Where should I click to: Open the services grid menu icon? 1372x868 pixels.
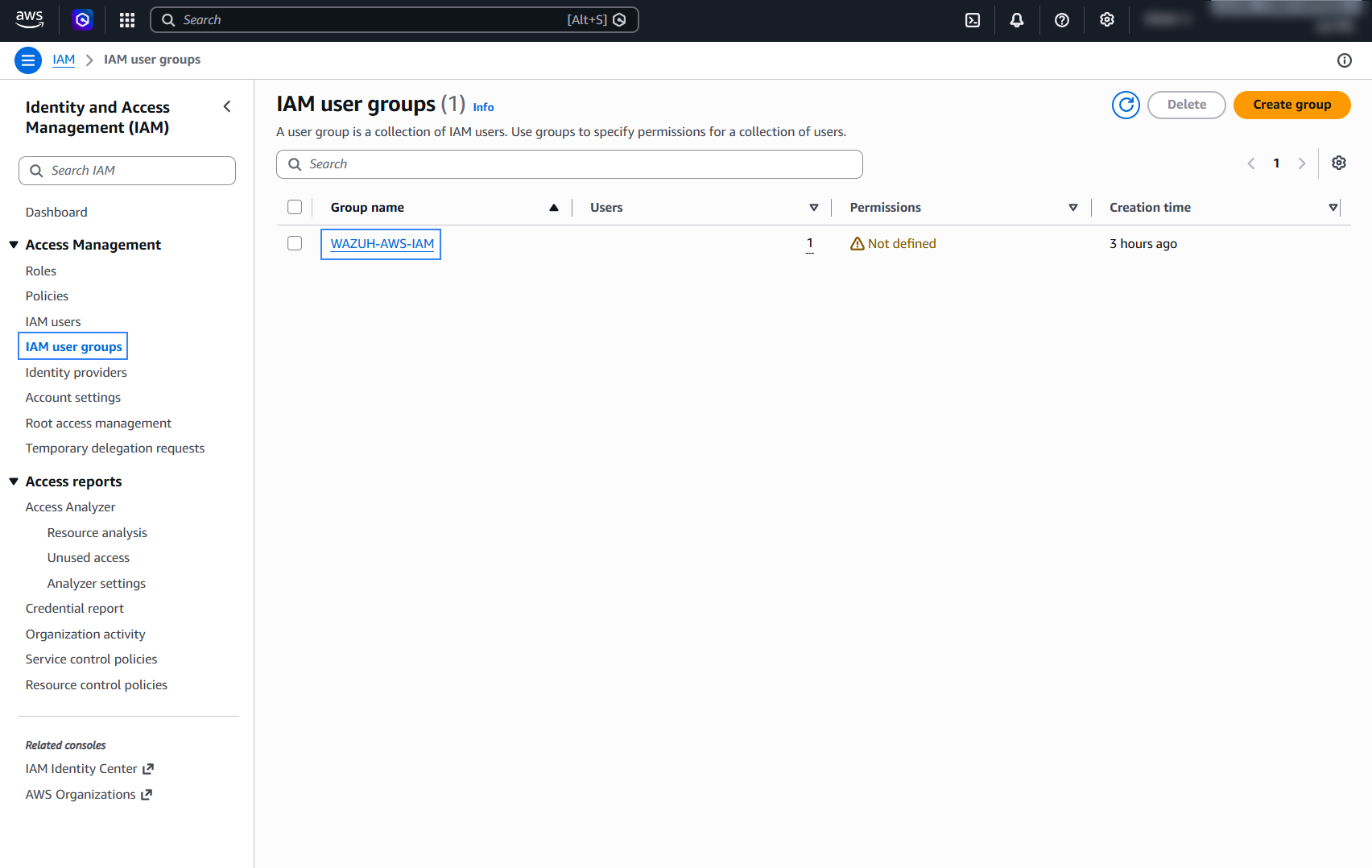point(127,20)
